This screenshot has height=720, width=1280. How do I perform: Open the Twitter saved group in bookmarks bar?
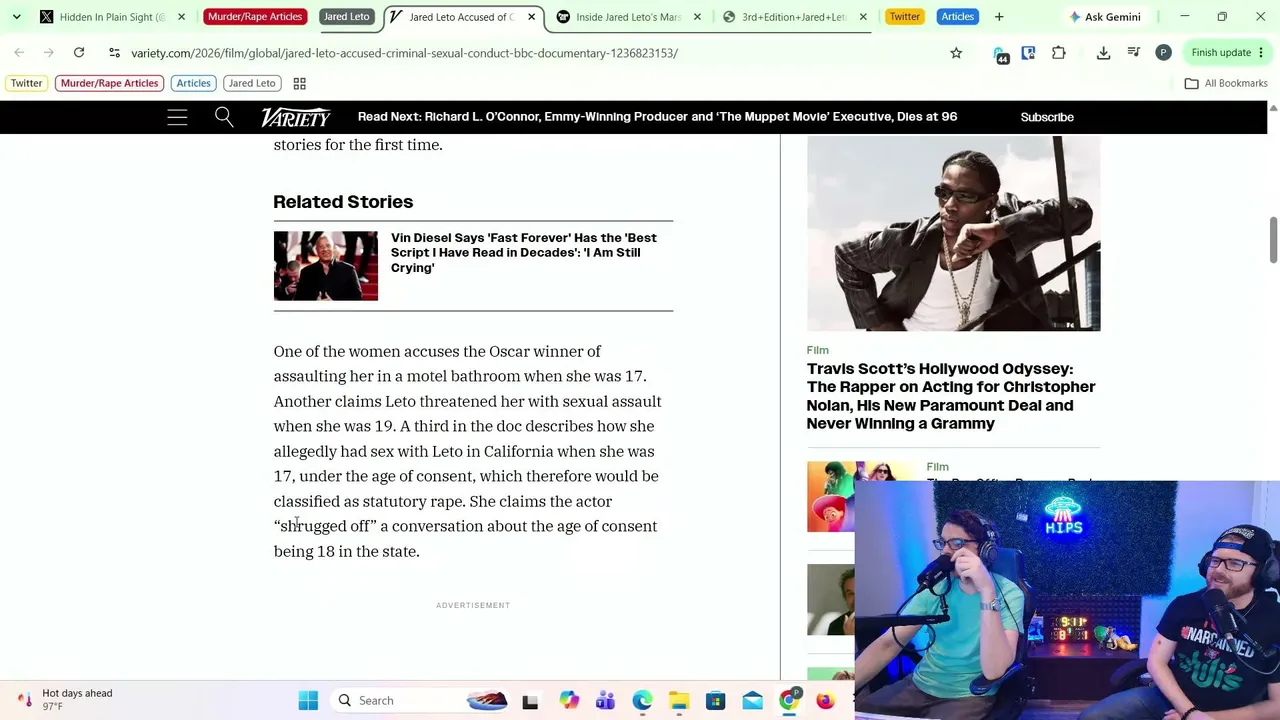tap(27, 84)
